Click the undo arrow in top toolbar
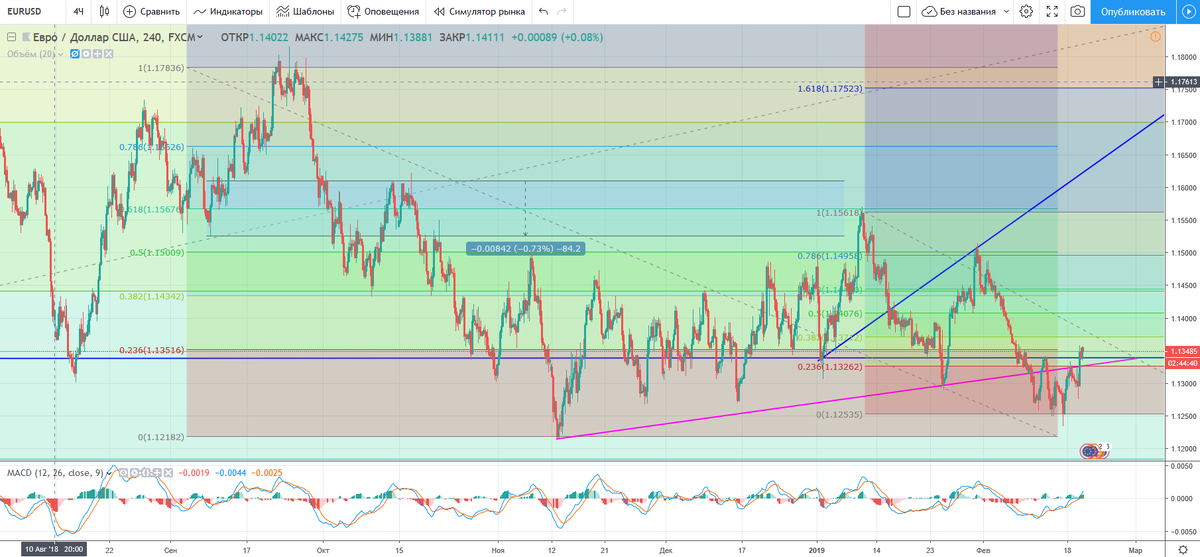This screenshot has width=1200, height=557. [x=543, y=12]
